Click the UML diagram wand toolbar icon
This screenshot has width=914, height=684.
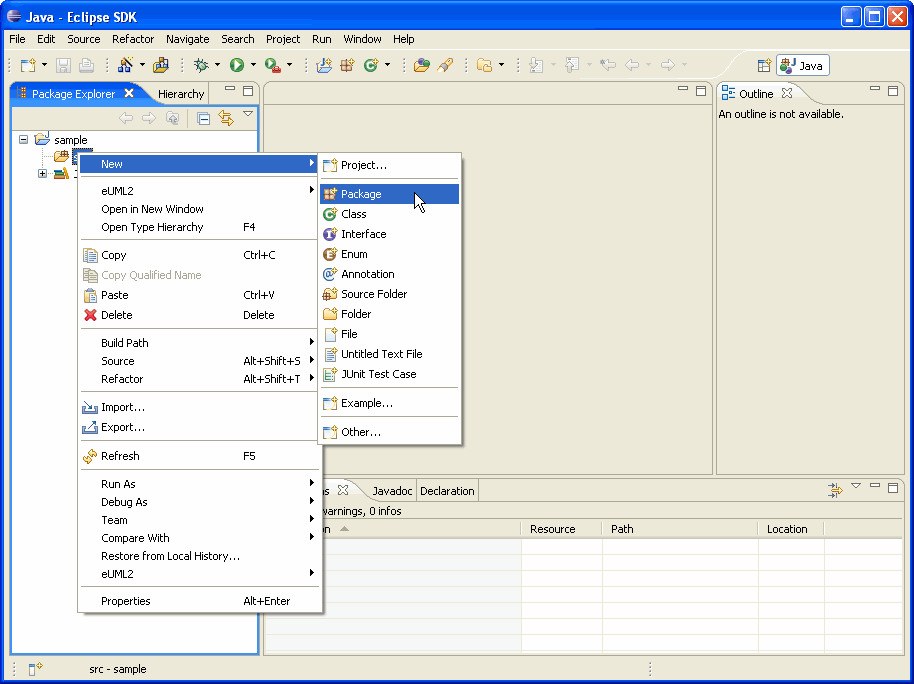(x=125, y=65)
